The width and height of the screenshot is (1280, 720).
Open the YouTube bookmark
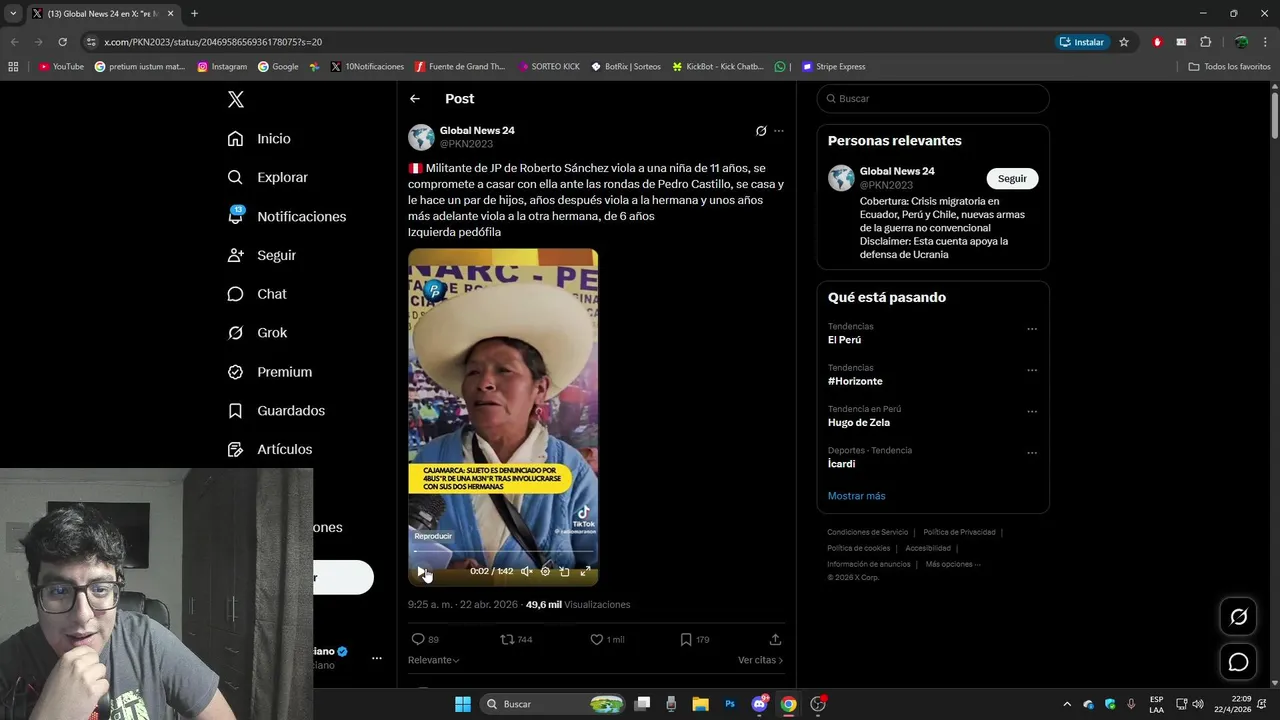(61, 67)
